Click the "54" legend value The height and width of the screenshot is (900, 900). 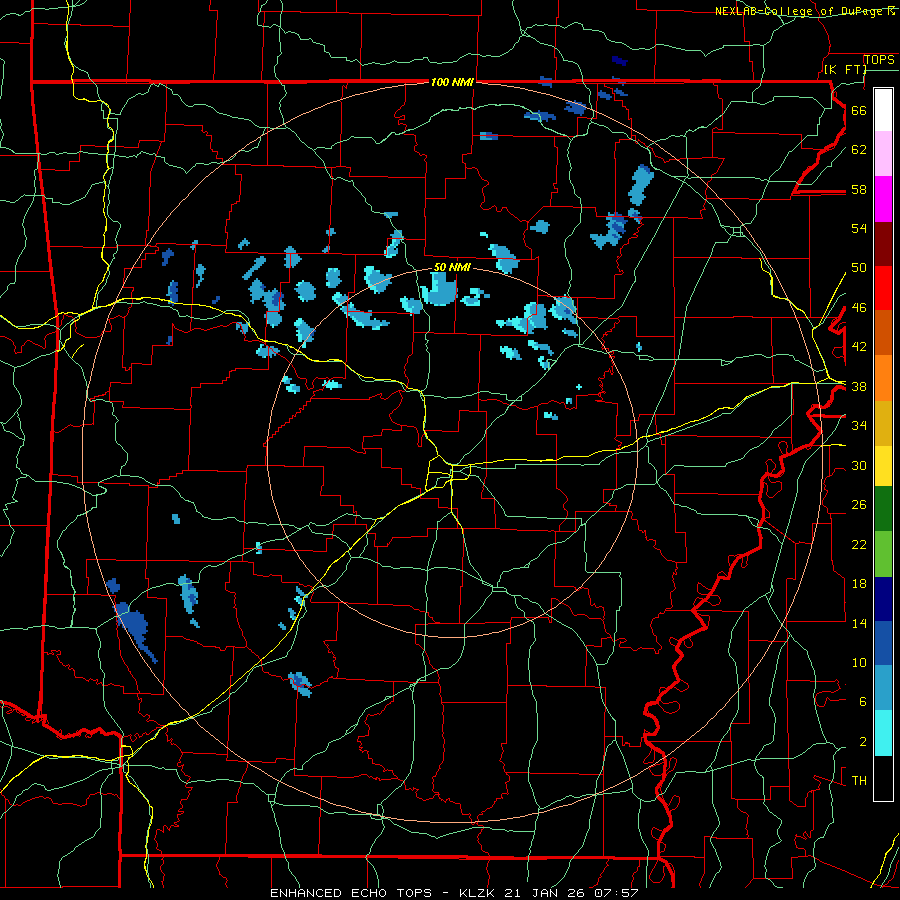[x=859, y=228]
